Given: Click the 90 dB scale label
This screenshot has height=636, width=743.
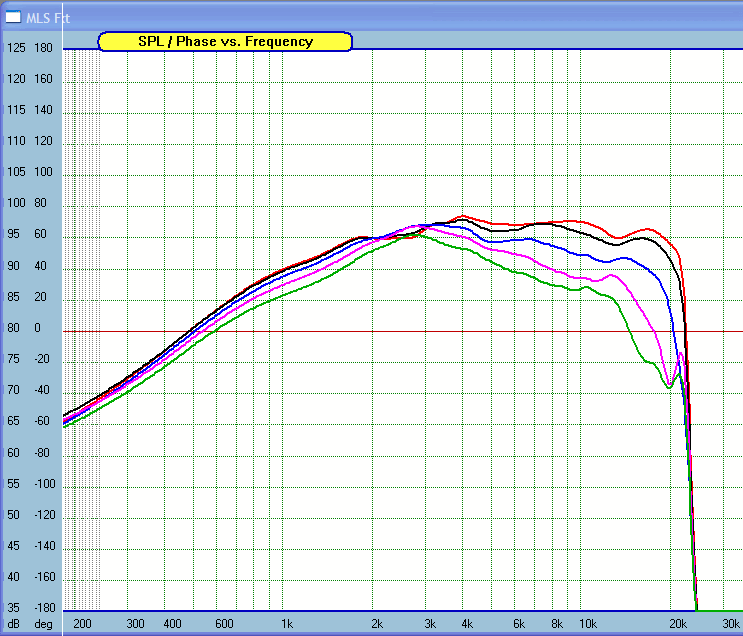Looking at the screenshot, I should click(x=13, y=266).
